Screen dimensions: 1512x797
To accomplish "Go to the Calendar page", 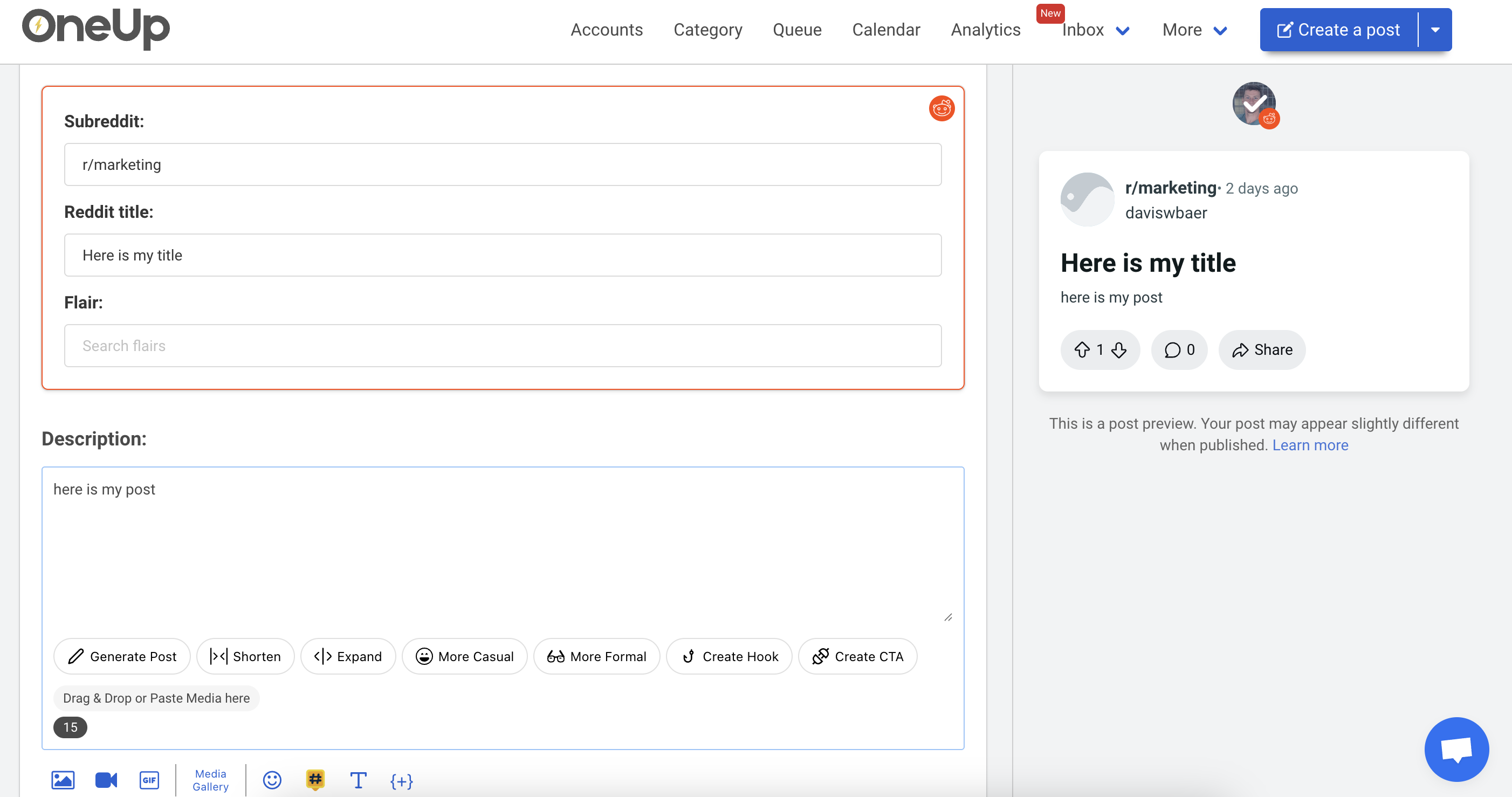I will tap(886, 30).
